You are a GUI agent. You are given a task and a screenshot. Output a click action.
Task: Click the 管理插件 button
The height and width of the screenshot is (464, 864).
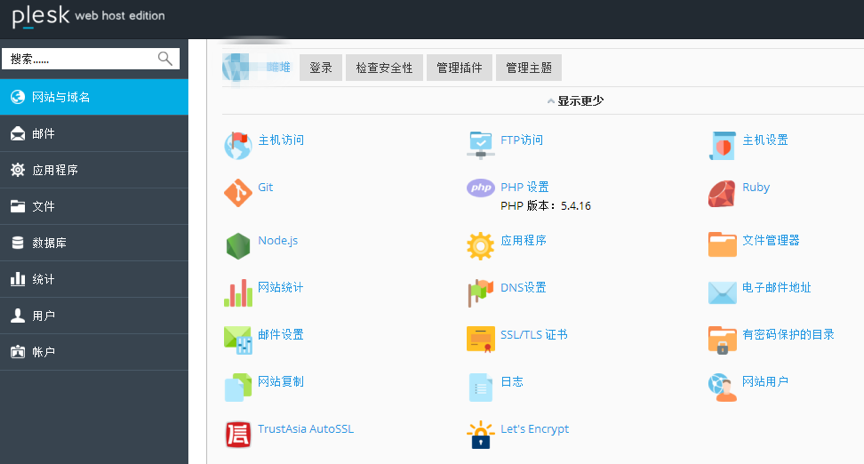(x=459, y=68)
